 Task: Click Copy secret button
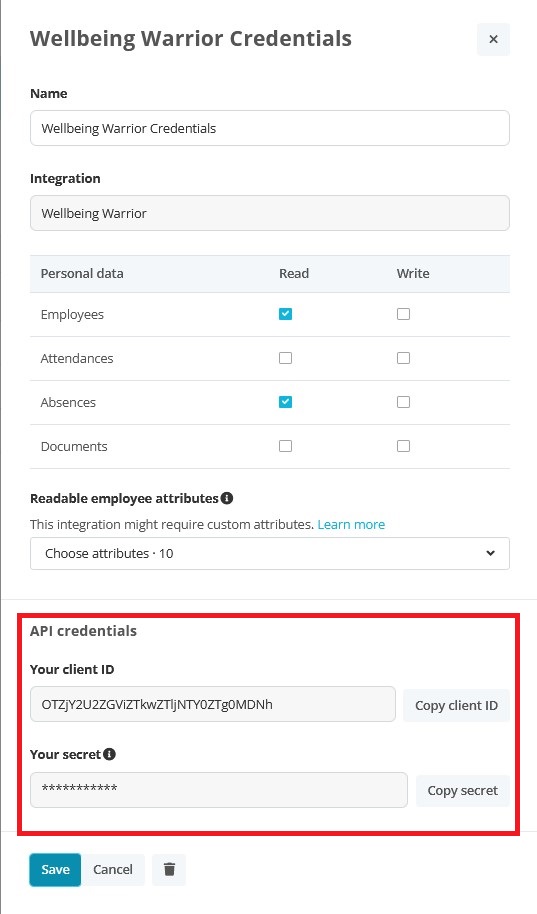(x=462, y=790)
